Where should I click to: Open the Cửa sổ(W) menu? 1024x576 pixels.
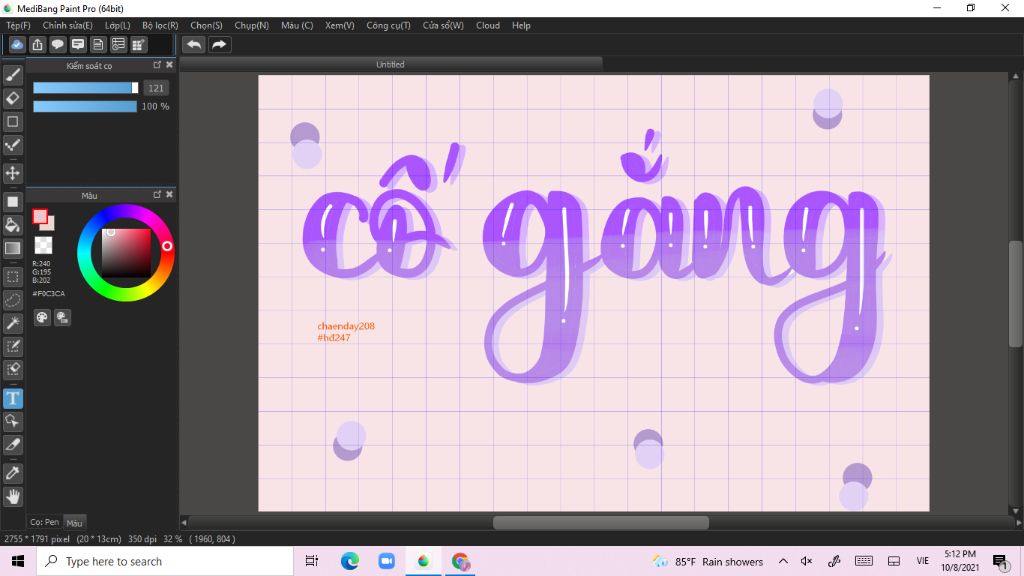tap(443, 25)
